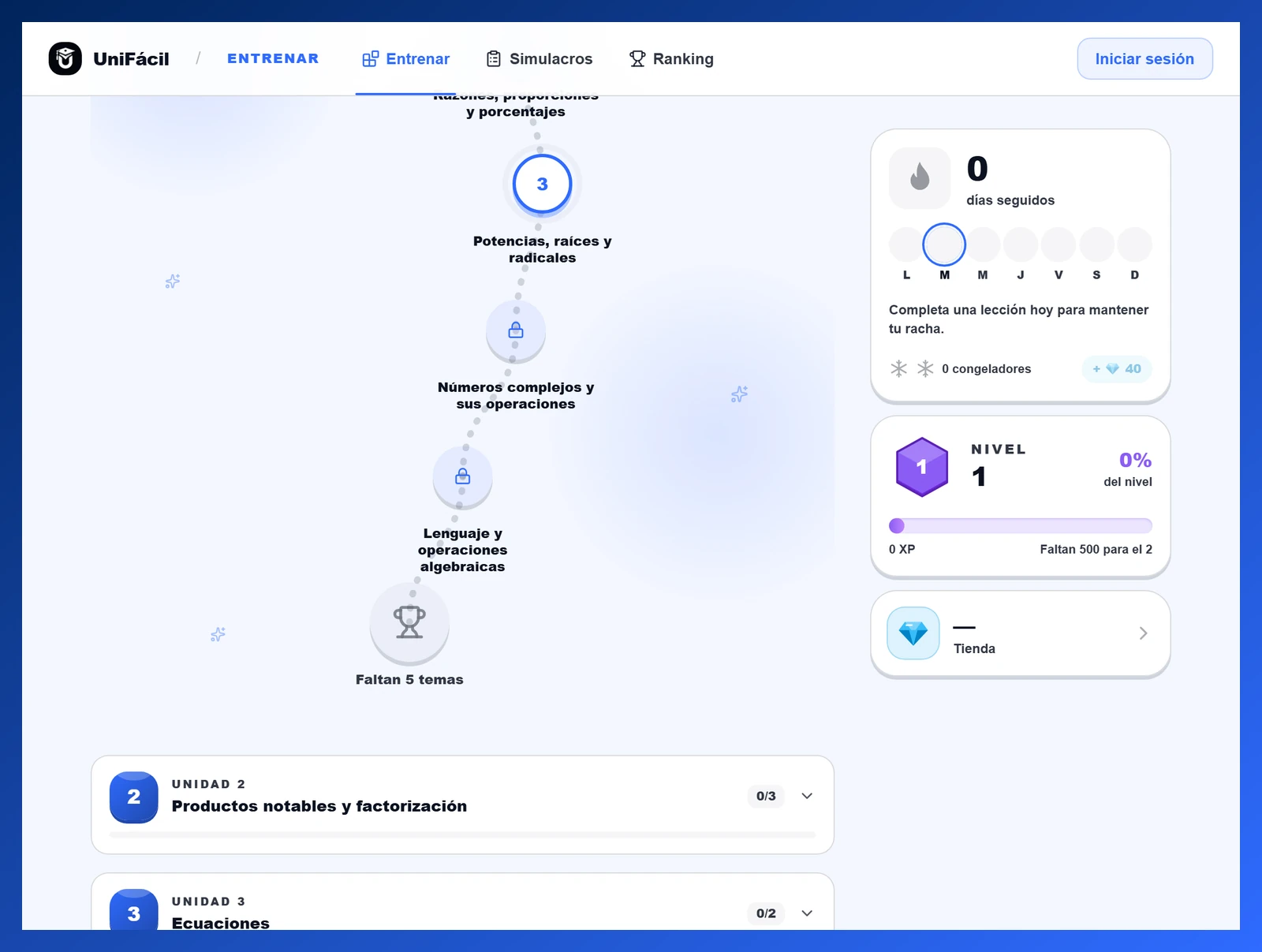Expand Unidad 3 Ecuaciones chevron
Image resolution: width=1262 pixels, height=952 pixels.
point(807,913)
